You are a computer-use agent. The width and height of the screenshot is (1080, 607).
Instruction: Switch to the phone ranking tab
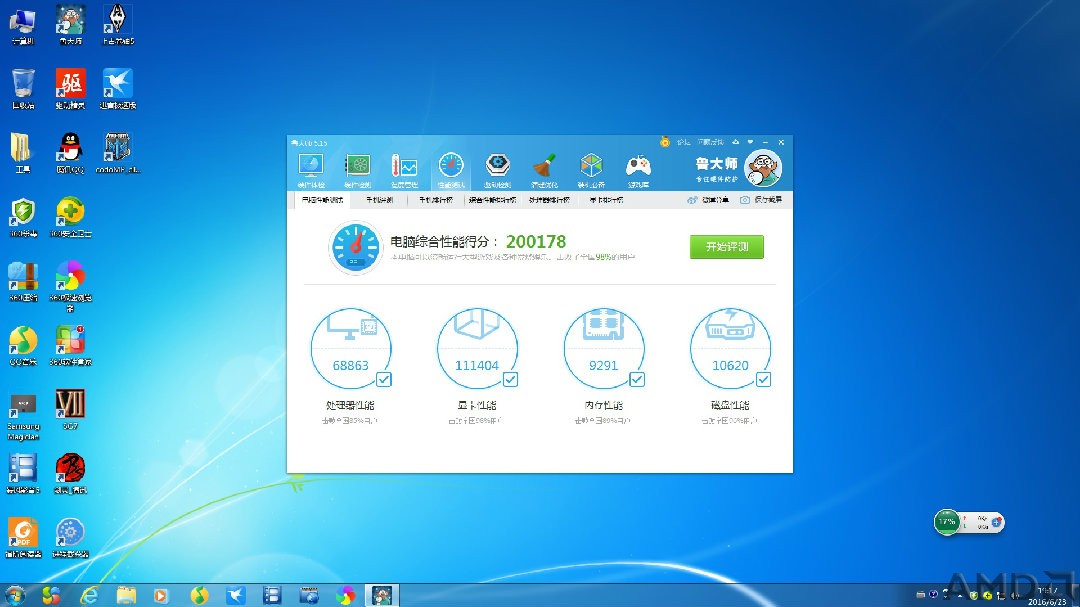pos(435,200)
